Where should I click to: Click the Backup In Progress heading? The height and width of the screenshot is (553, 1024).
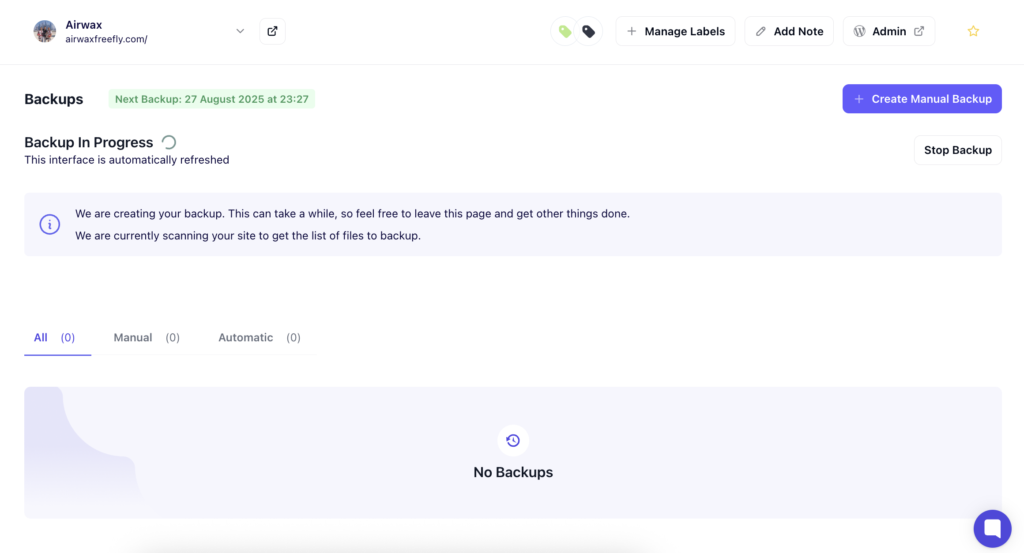click(88, 142)
